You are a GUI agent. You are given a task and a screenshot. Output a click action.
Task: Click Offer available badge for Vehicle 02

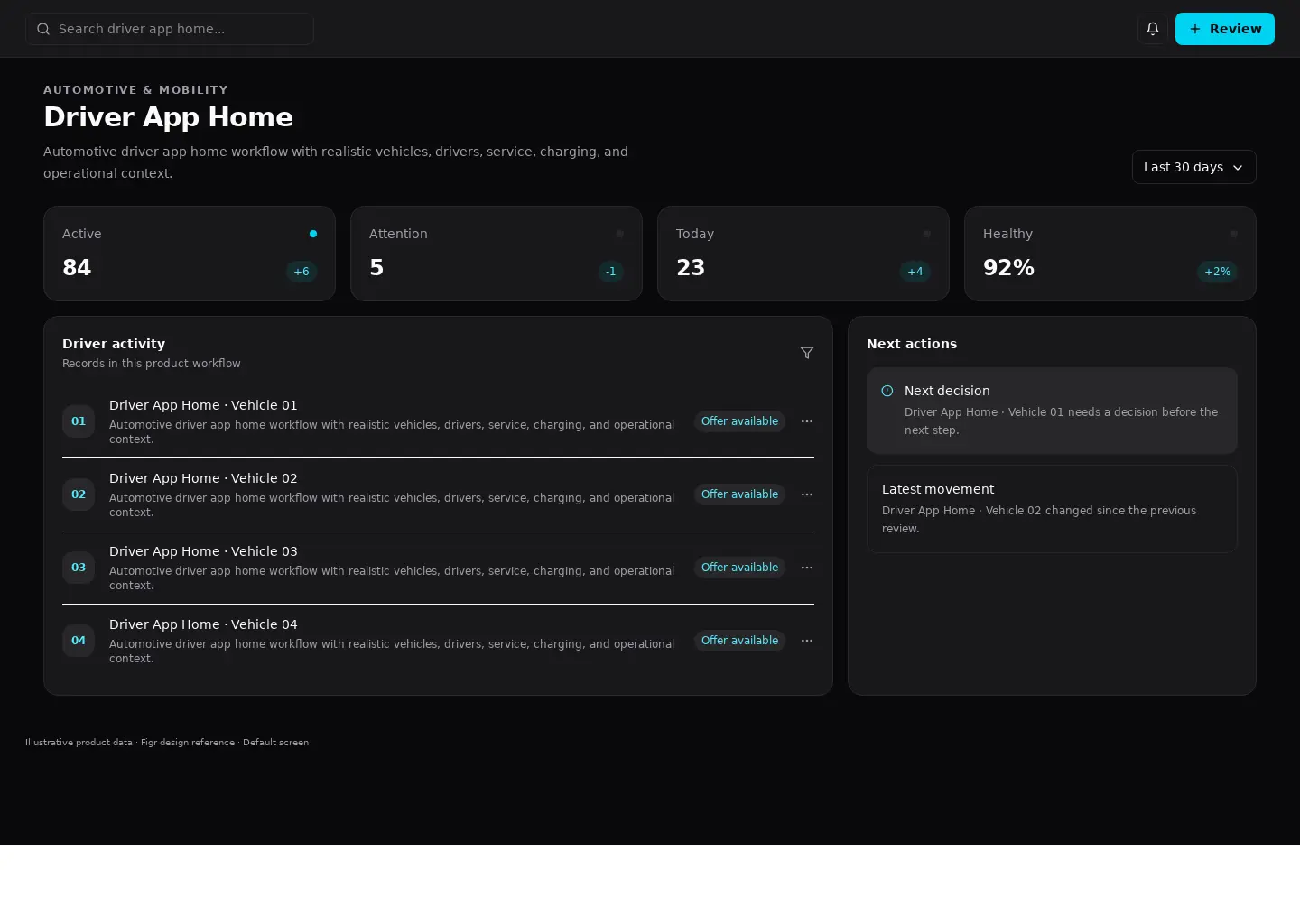[739, 494]
